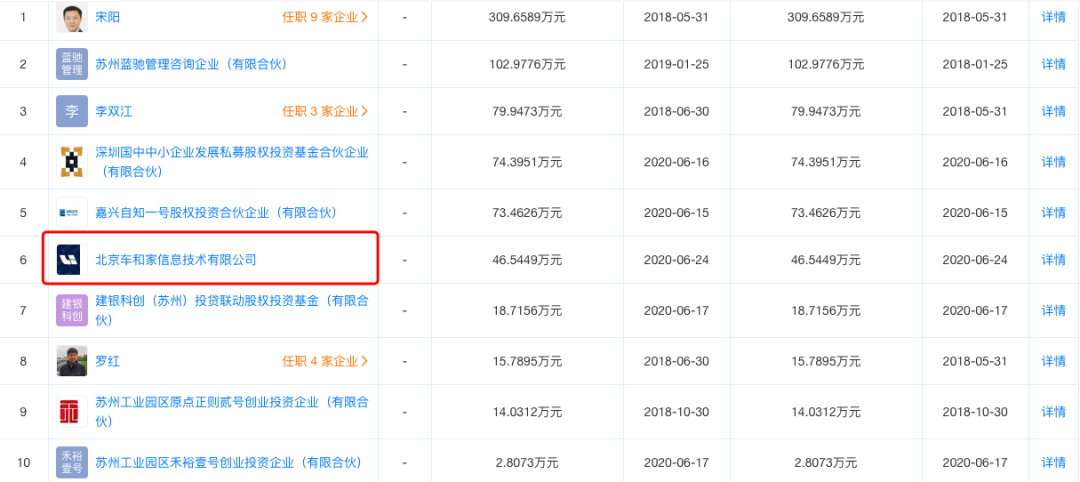View 详情 for row 1 宋阳
1080x482 pixels.
tap(1053, 17)
